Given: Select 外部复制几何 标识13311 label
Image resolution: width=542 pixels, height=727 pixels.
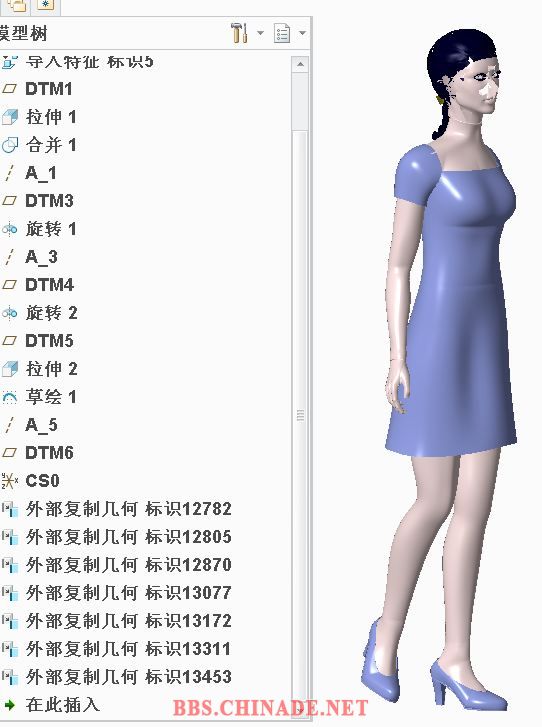Looking at the screenshot, I should click(x=128, y=649).
